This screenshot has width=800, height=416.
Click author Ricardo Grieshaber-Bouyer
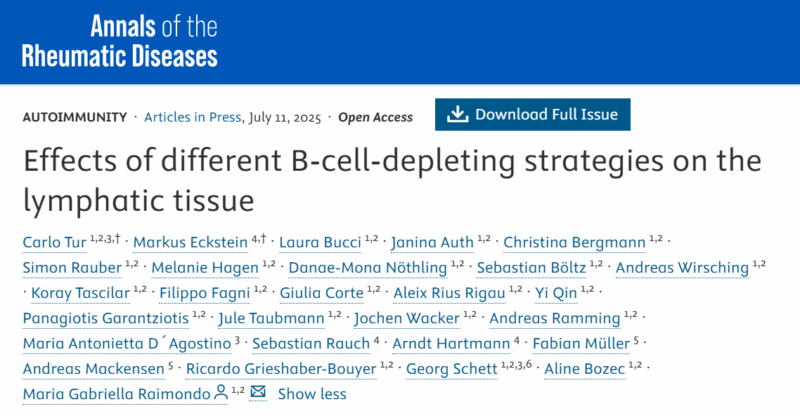(281, 369)
